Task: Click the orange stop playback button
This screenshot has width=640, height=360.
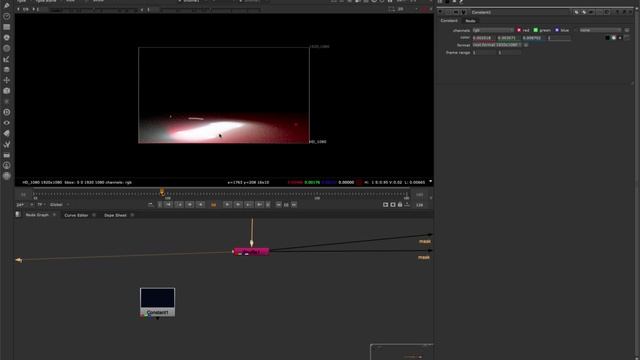Action: tap(213, 204)
